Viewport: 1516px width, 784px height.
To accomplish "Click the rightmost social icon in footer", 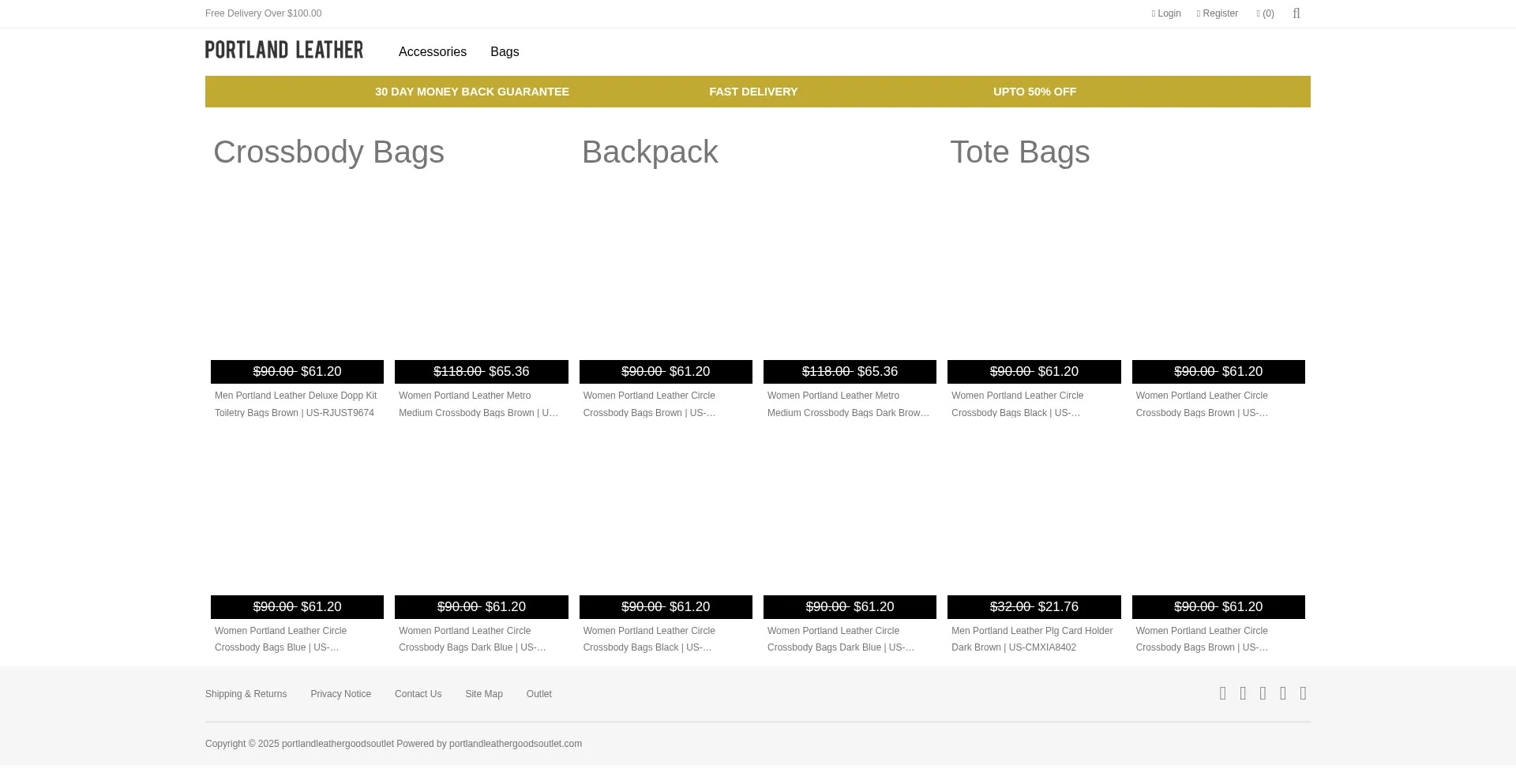I will [x=1303, y=693].
